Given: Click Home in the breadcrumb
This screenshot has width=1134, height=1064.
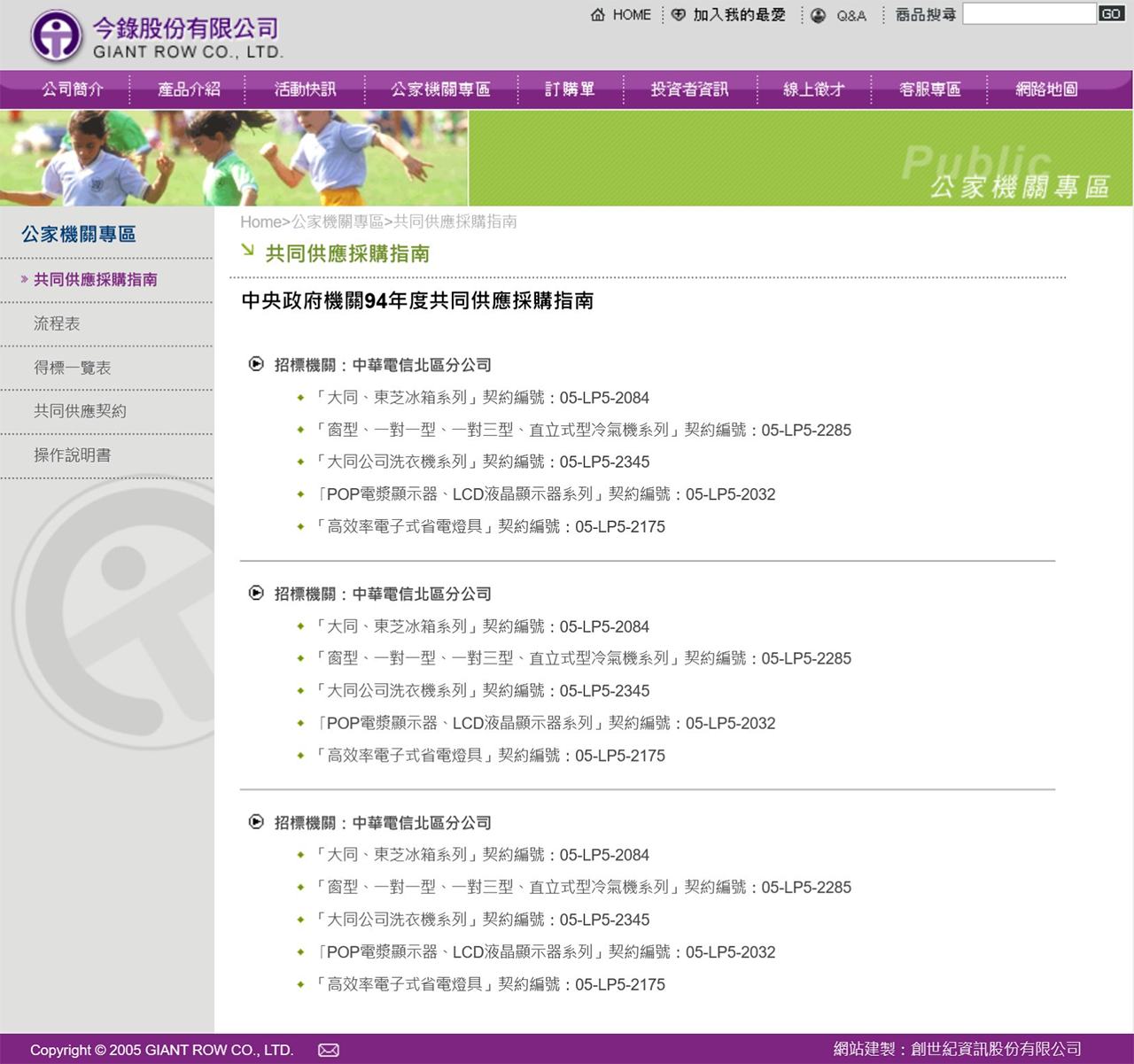Looking at the screenshot, I should point(260,221).
